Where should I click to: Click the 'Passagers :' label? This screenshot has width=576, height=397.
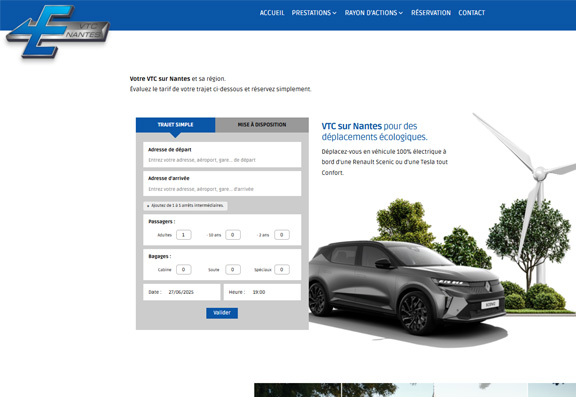[162, 221]
